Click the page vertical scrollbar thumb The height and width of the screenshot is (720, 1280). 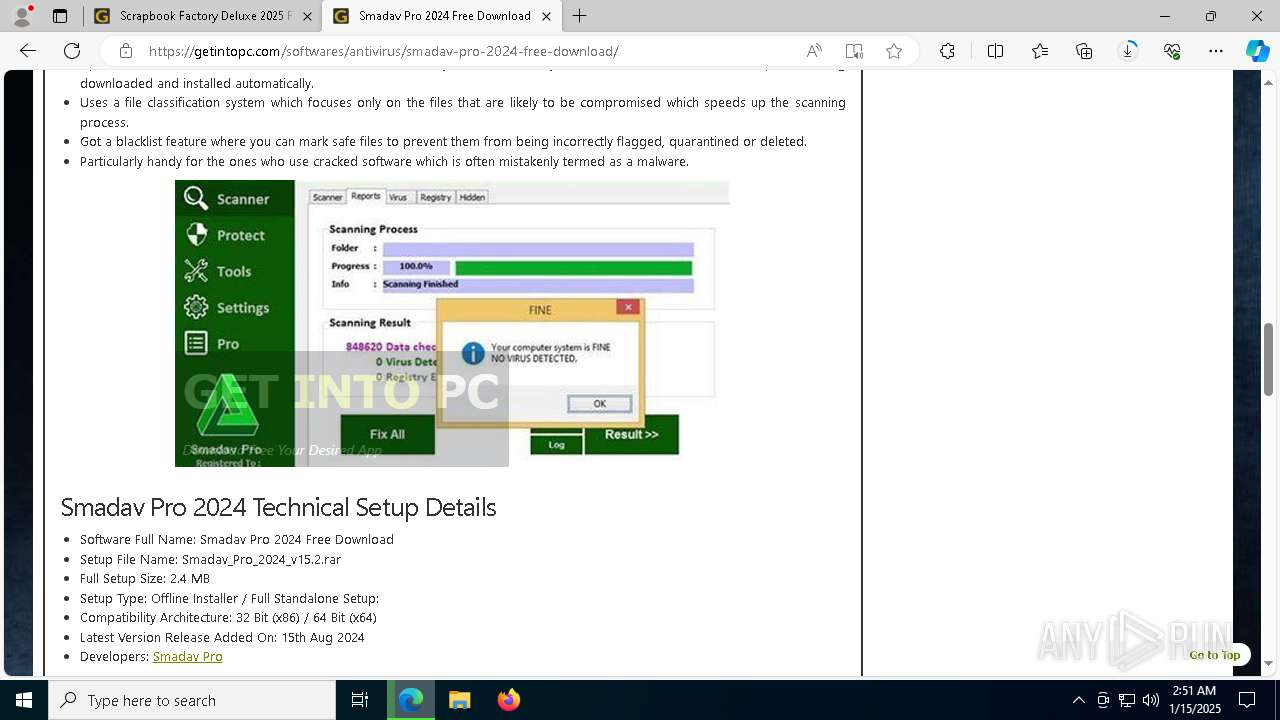(x=1269, y=359)
